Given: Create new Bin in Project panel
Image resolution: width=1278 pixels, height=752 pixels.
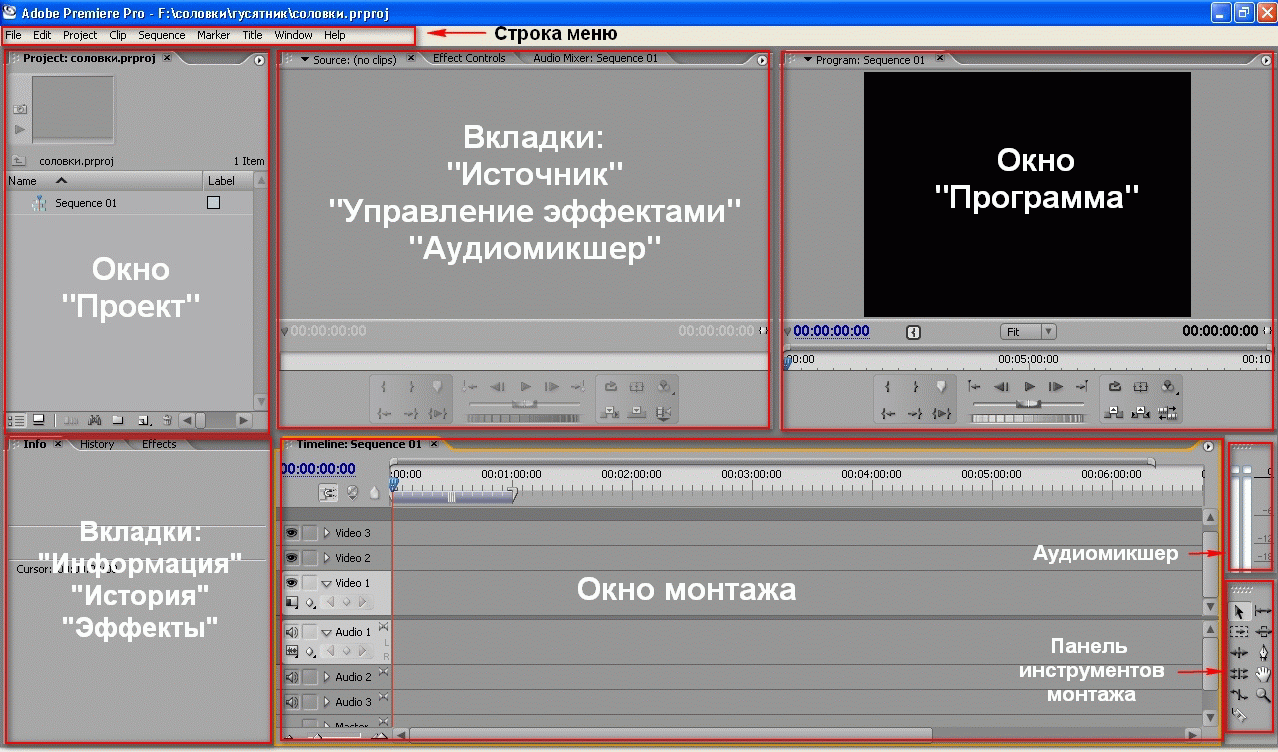Looking at the screenshot, I should coord(117,420).
